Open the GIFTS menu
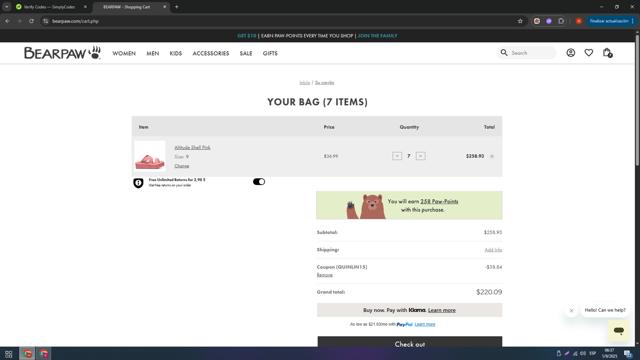Image resolution: width=640 pixels, height=360 pixels. tap(270, 53)
